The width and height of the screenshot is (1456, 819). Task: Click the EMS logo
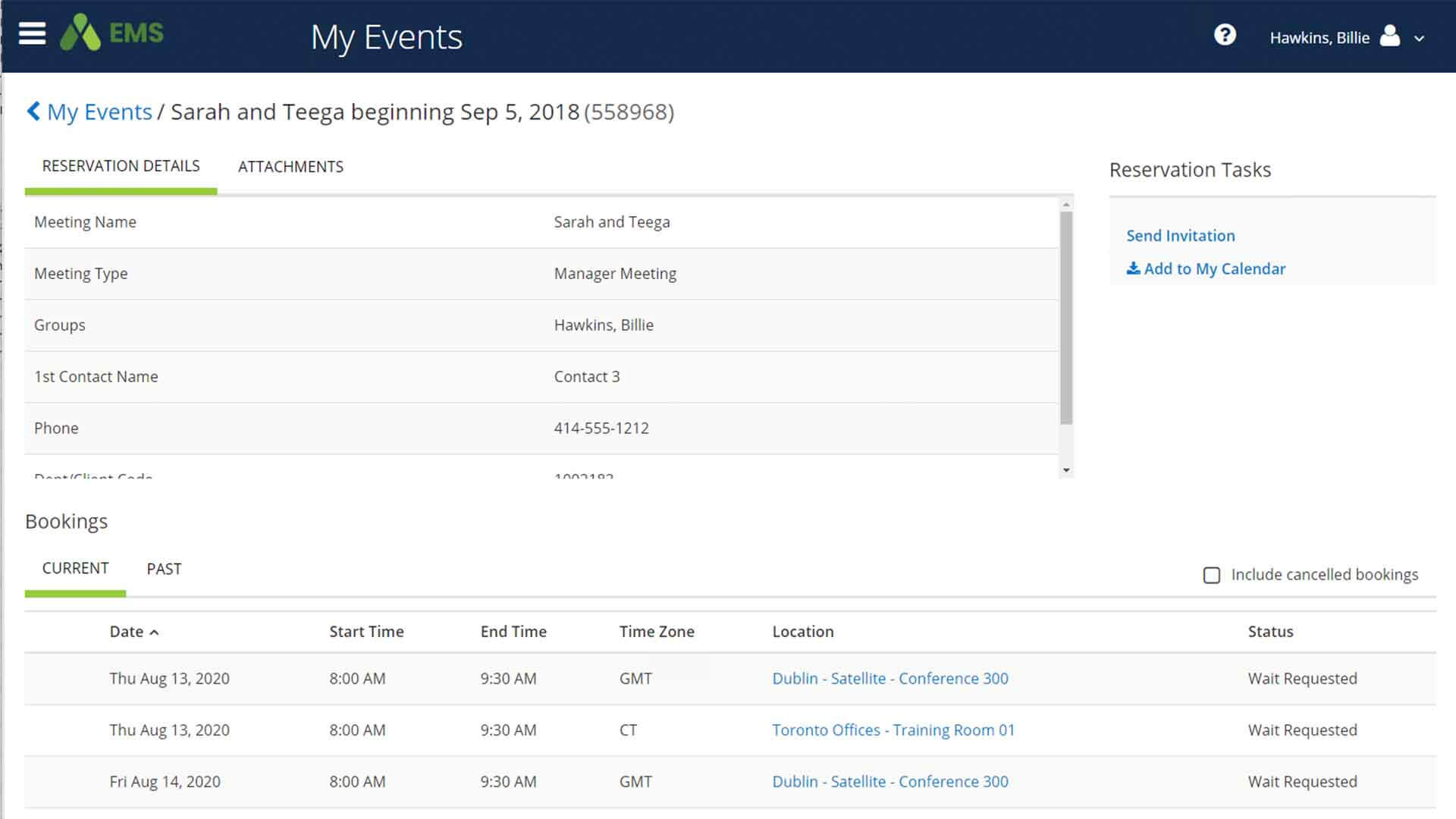pos(112,33)
